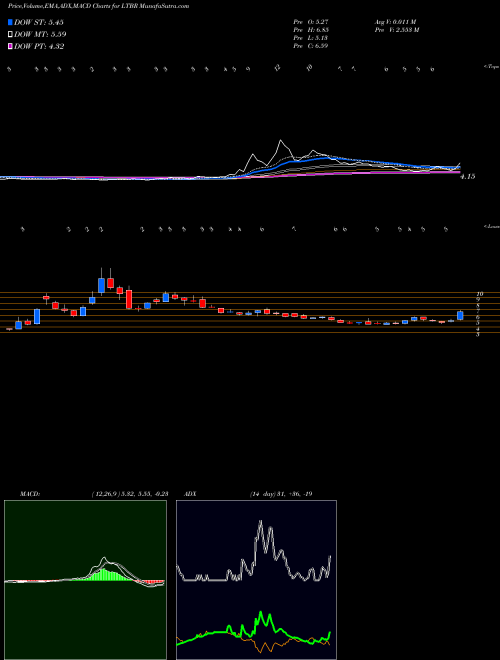Click the ADX (14 day) values text
Screen dimensions: 500x660
[x=280, y=494]
